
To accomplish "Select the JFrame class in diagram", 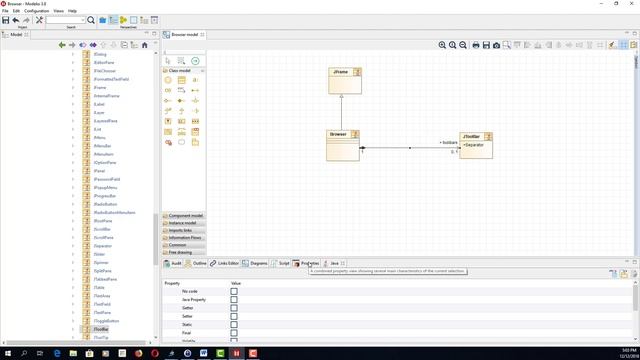I will coord(345,81).
